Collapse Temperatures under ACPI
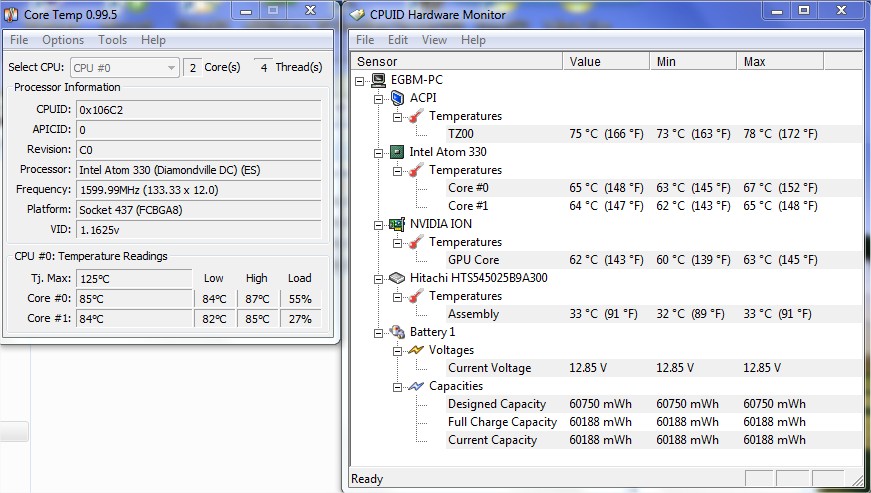Image resolution: width=871 pixels, height=493 pixels. click(398, 117)
